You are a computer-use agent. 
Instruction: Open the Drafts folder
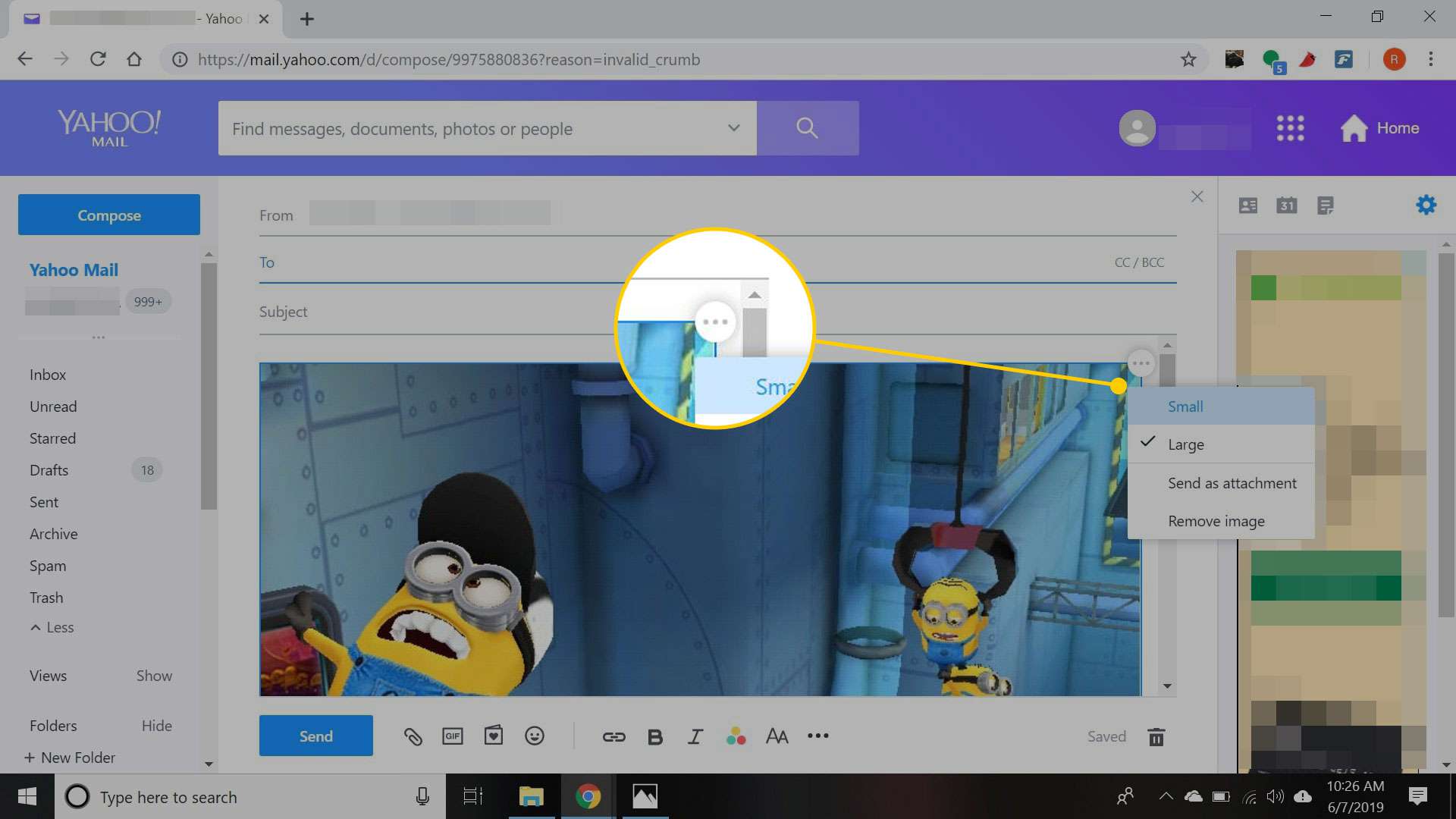click(49, 470)
